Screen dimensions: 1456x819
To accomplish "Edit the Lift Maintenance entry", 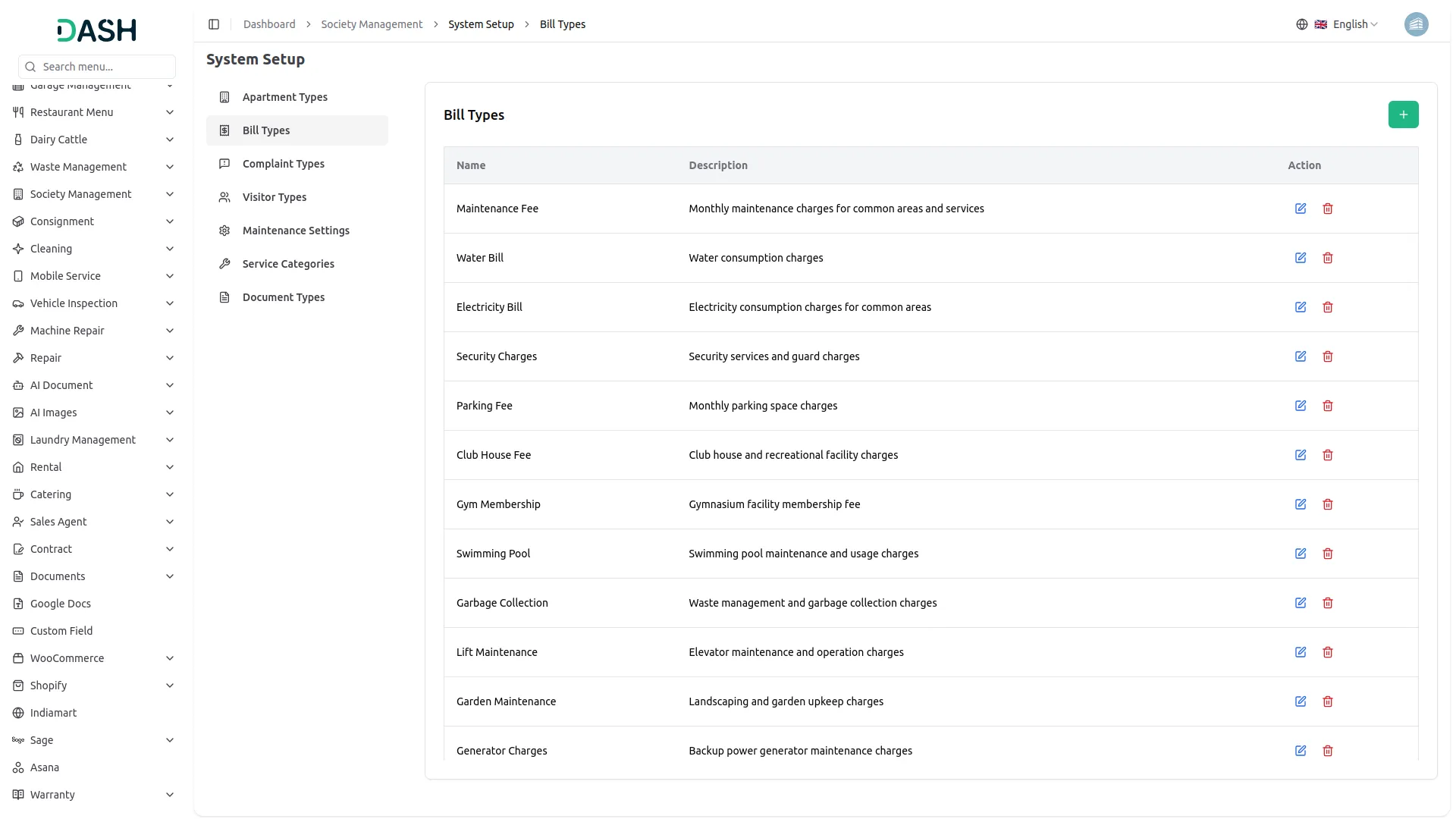I will point(1300,652).
